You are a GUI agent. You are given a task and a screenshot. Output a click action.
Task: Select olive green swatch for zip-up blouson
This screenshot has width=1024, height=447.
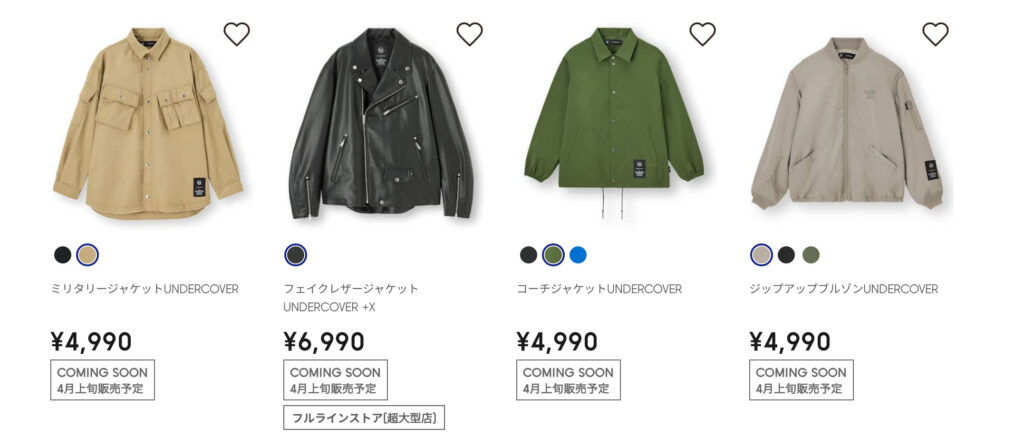click(810, 255)
